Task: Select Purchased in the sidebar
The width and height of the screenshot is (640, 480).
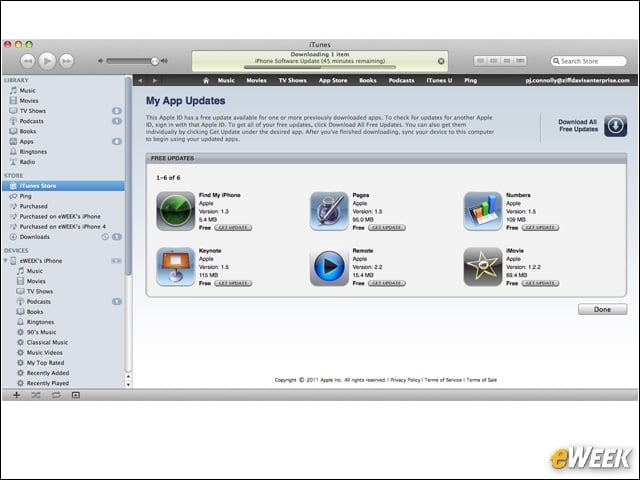Action: coord(63,207)
